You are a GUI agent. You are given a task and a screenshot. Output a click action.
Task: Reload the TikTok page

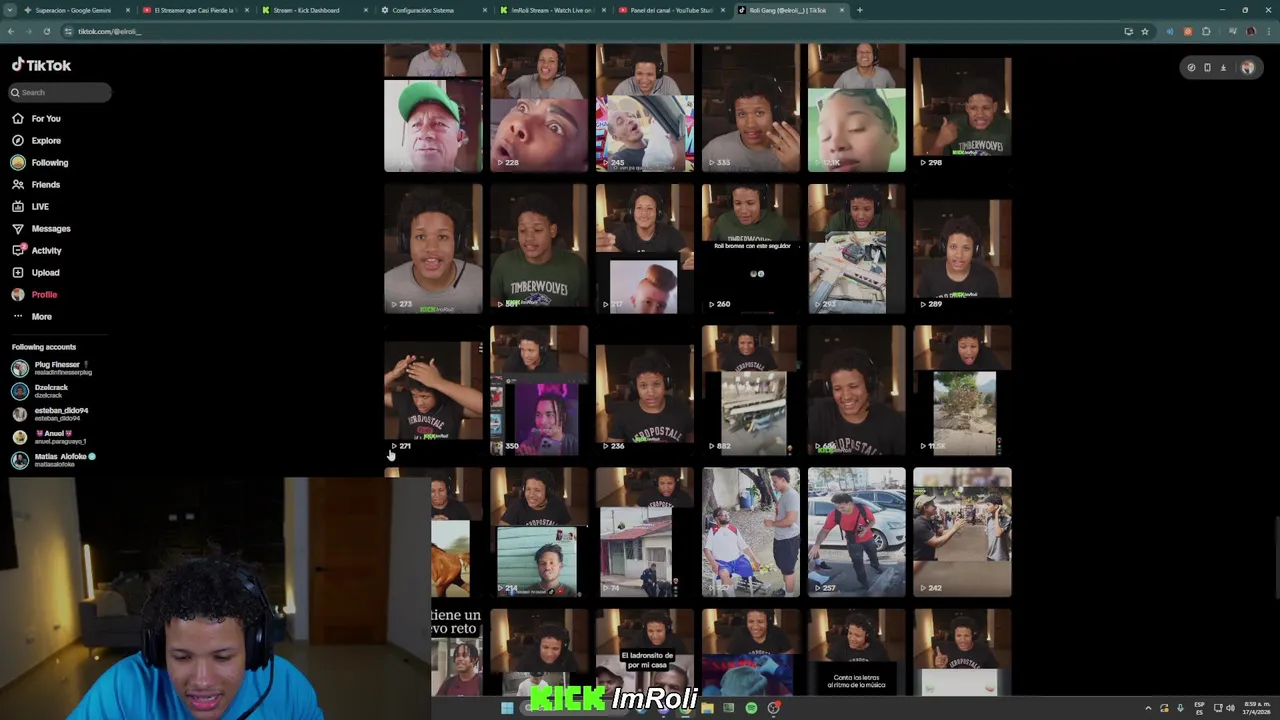46,31
